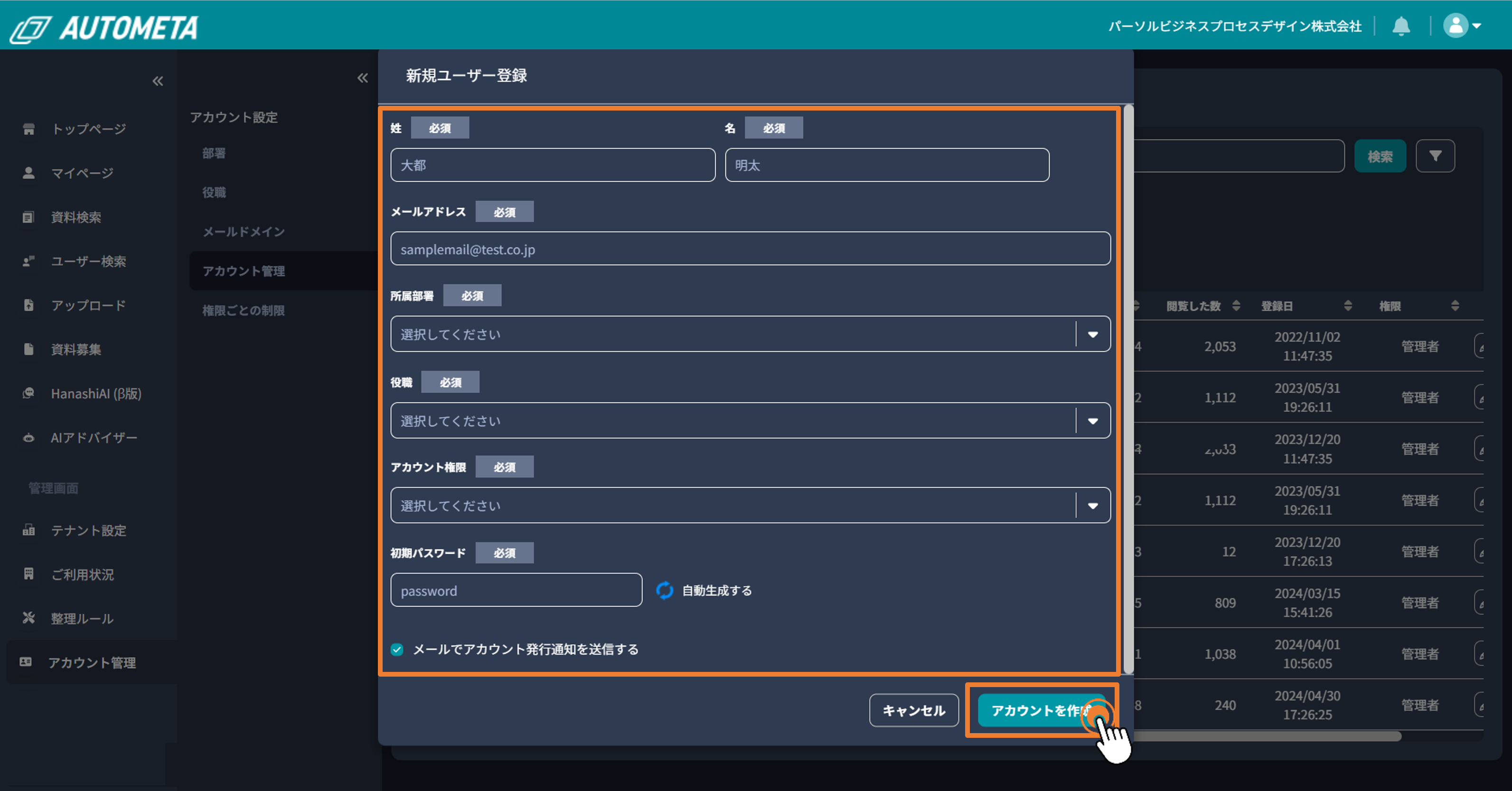
Task: Select メールドメイン in account settings
Action: click(x=244, y=232)
